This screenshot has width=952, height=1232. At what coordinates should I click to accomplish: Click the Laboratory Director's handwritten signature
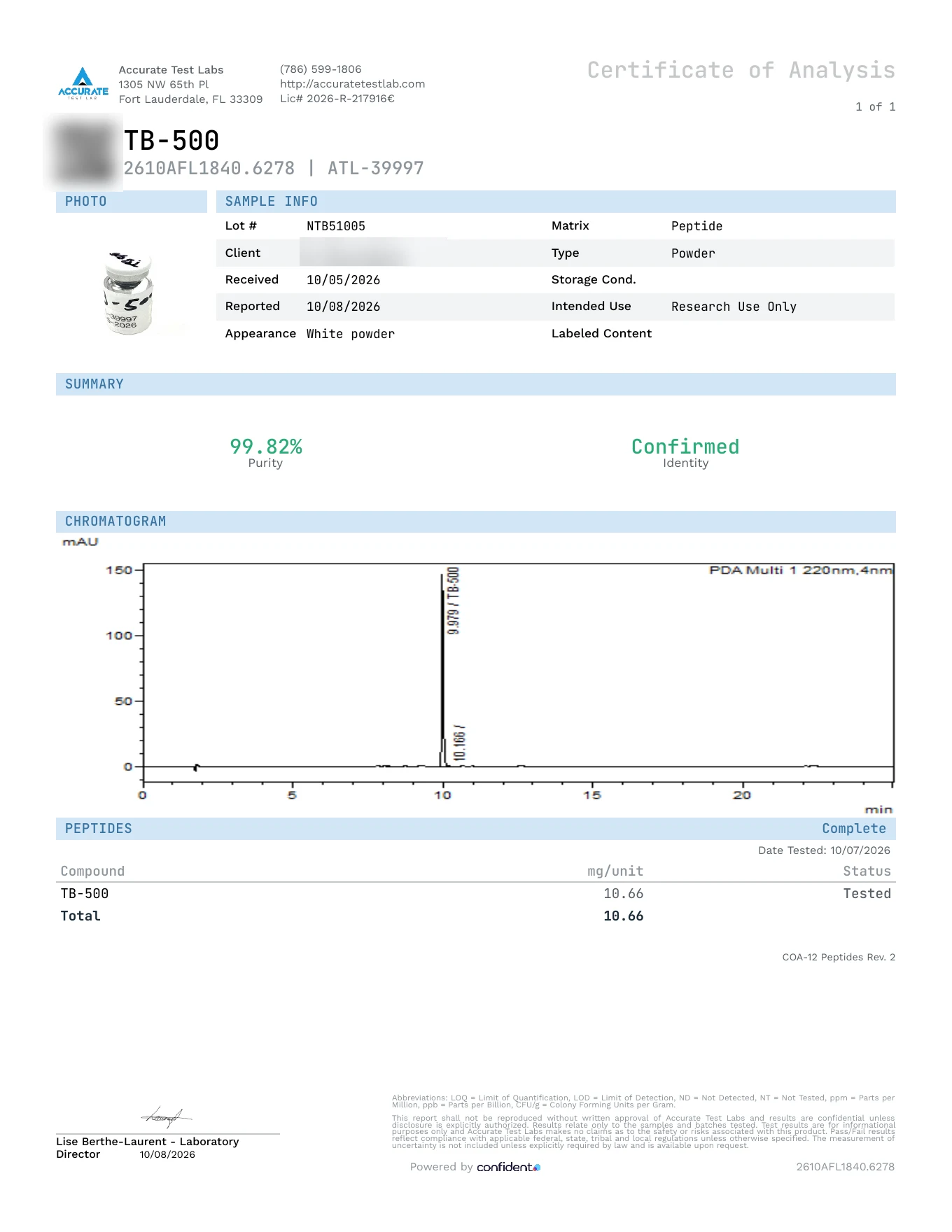(166, 1117)
